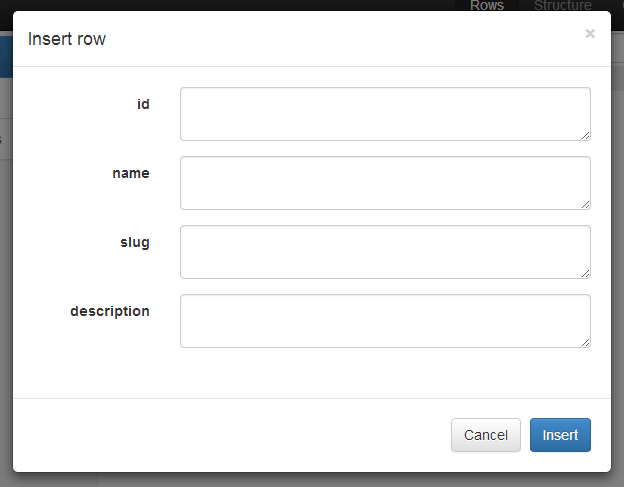Click the id text field

(385, 114)
